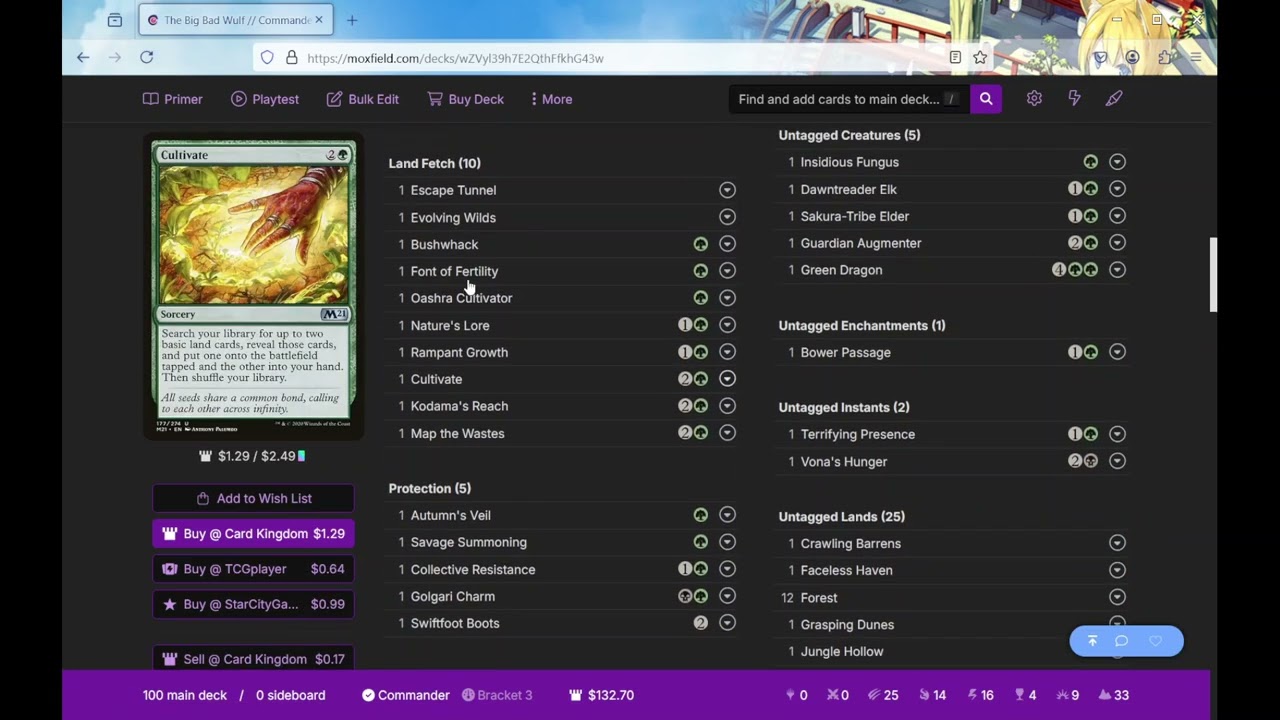
Task: Click Sell @ Card Kingdom $0.17
Action: (x=253, y=659)
